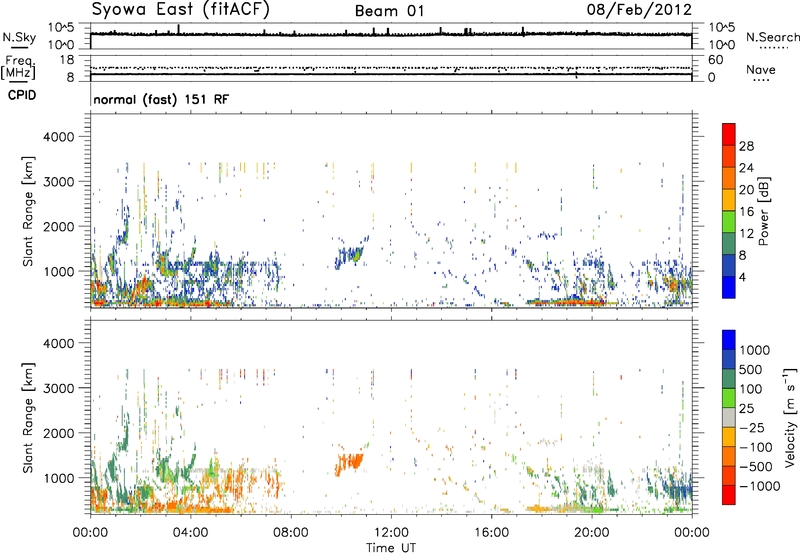
Task: Click the "1000" tick of the velocity panel axis
Action: click(59, 478)
